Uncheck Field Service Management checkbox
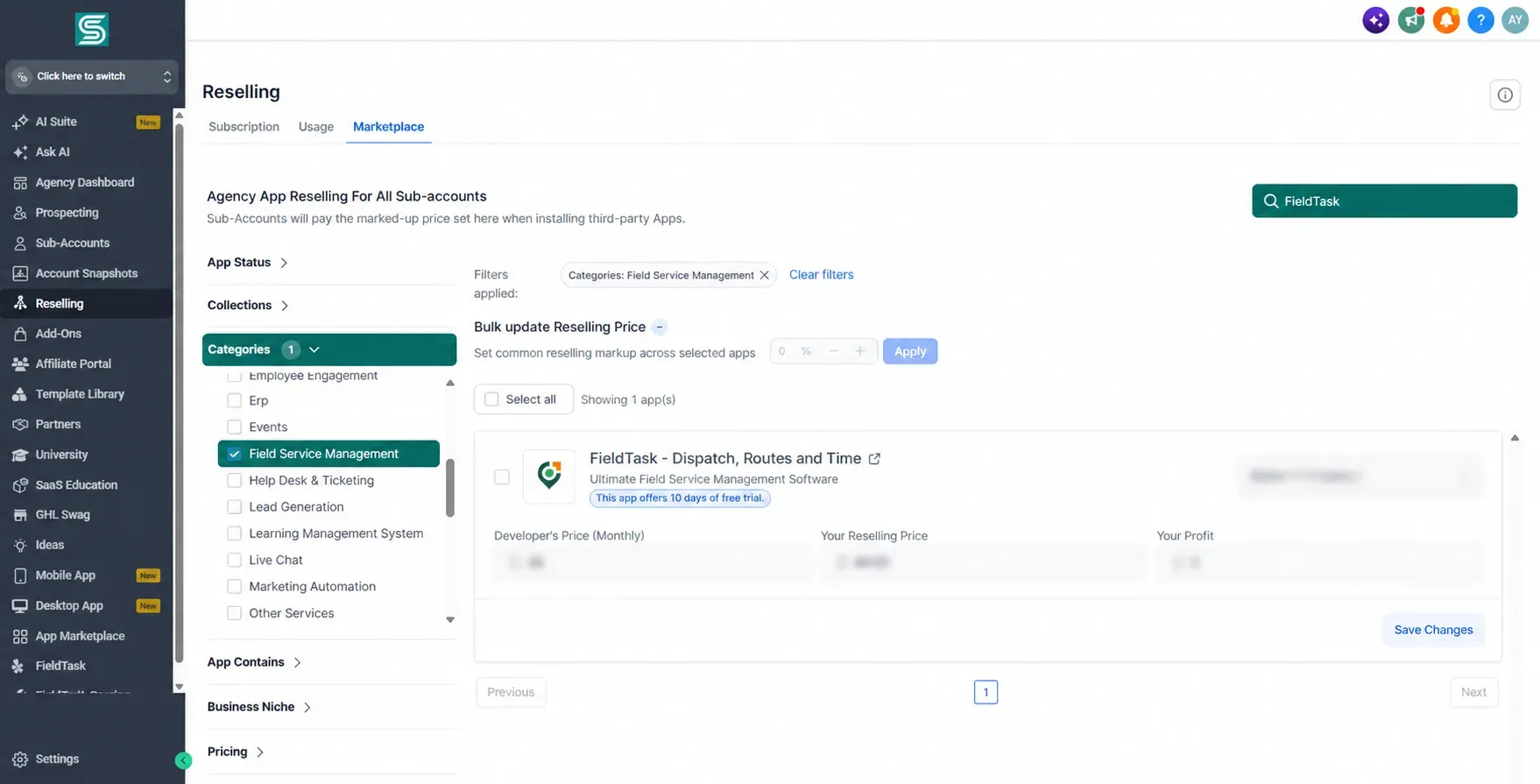The width and height of the screenshot is (1540, 784). (x=234, y=454)
